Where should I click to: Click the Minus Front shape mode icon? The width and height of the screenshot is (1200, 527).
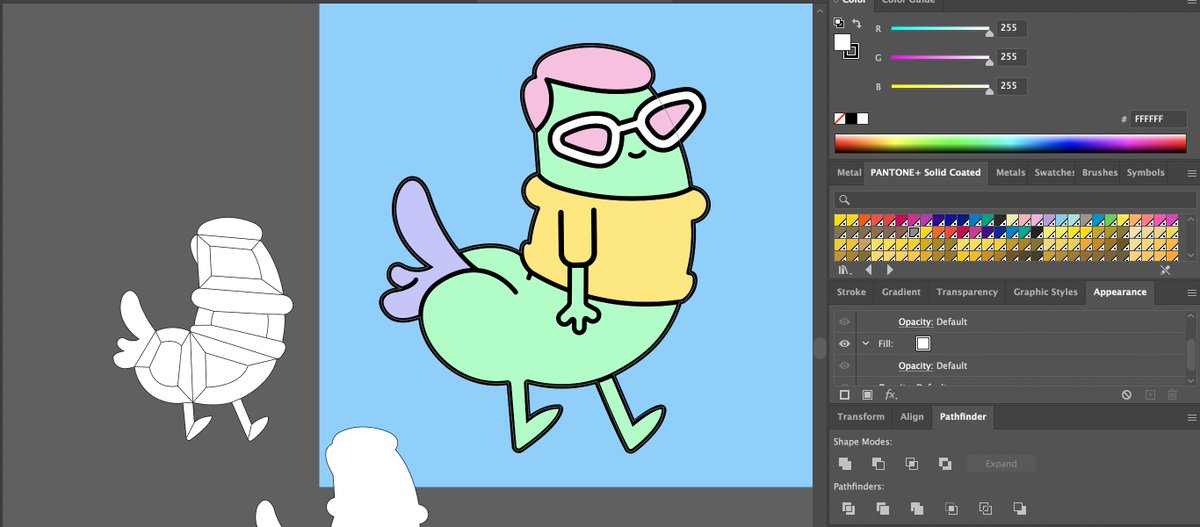879,463
